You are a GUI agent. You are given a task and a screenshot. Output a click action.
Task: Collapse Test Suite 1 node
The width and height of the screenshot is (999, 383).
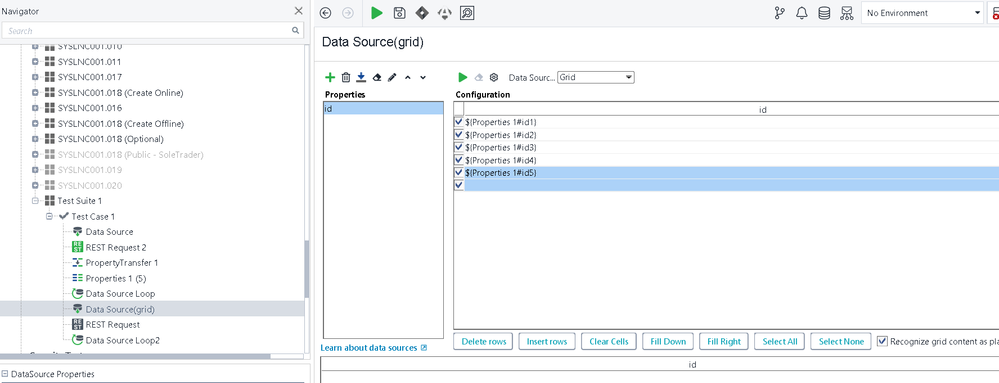coord(35,201)
